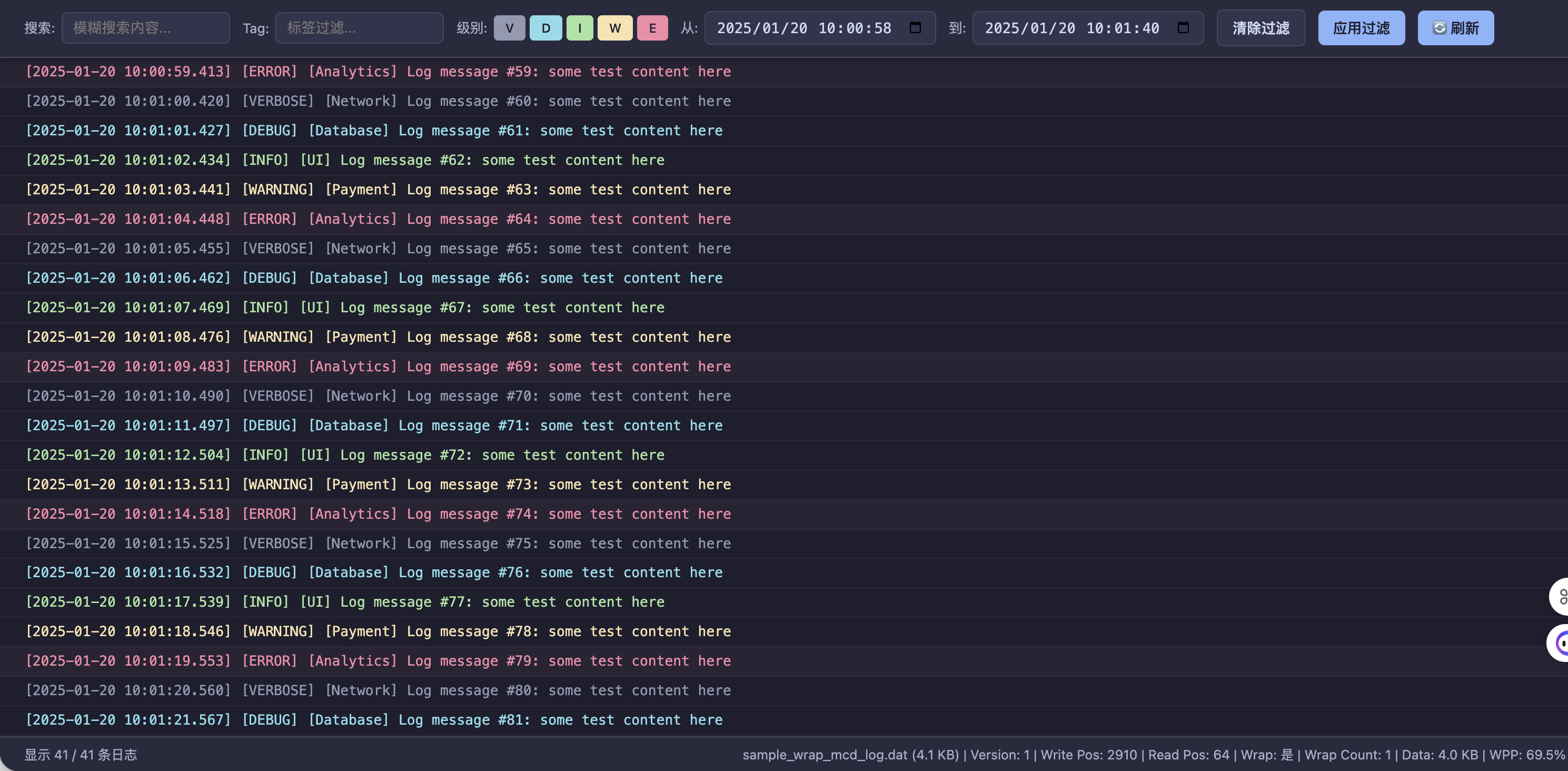Open calendar picker for the start date
1568x771 pixels.
pos(915,27)
